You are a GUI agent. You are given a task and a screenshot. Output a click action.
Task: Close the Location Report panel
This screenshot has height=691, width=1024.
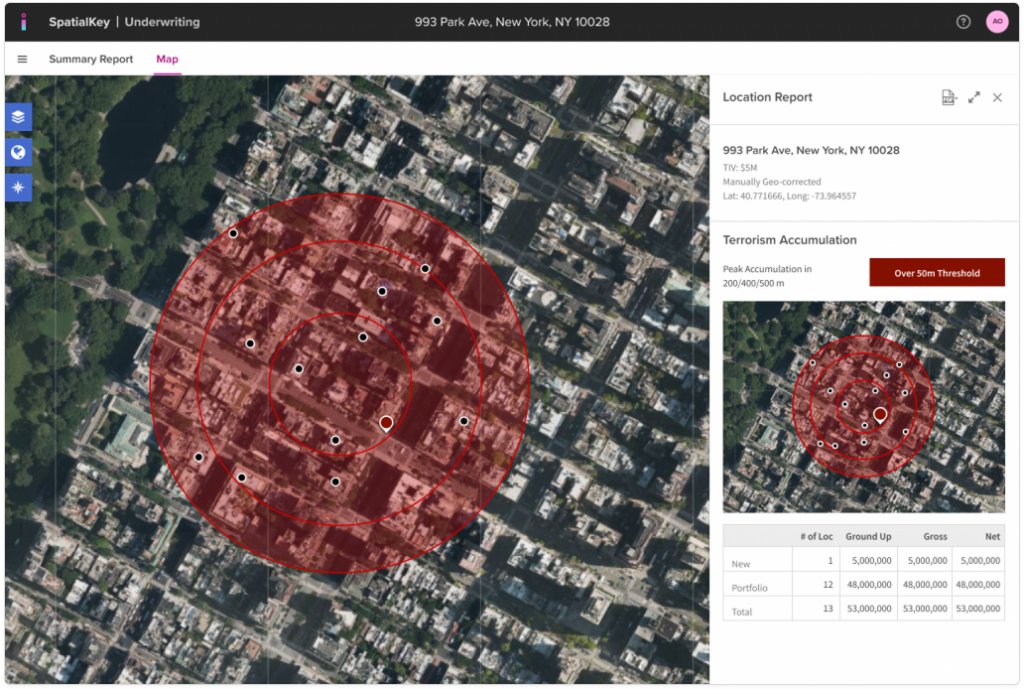click(x=996, y=97)
